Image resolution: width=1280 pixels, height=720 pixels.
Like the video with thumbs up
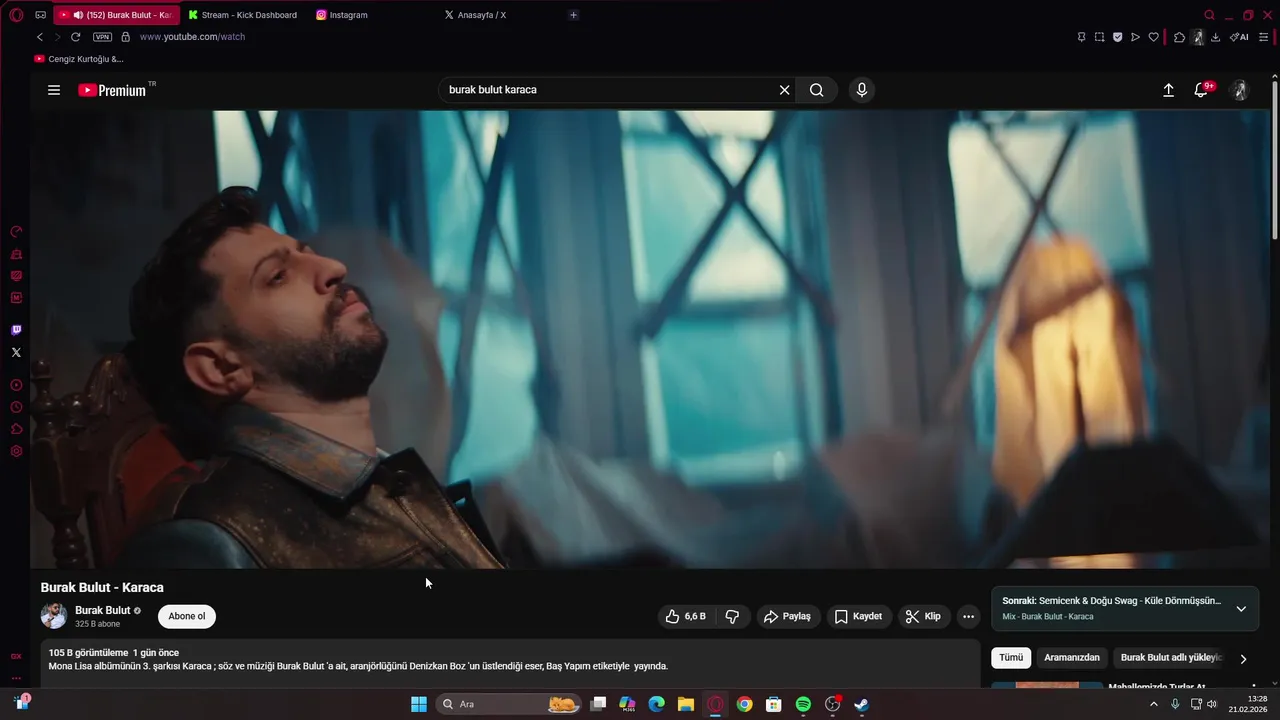pos(685,617)
